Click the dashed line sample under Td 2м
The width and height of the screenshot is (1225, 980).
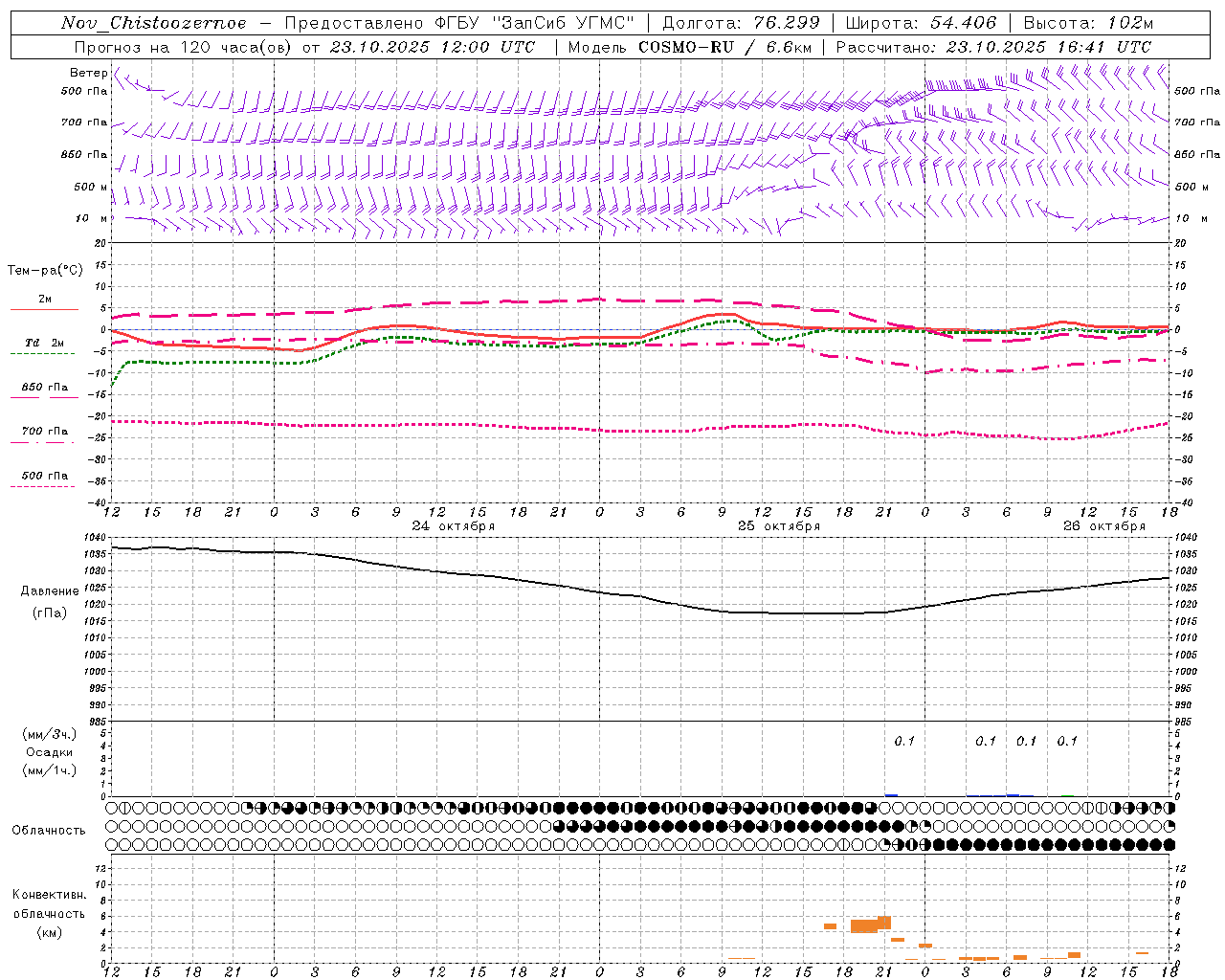click(x=42, y=354)
